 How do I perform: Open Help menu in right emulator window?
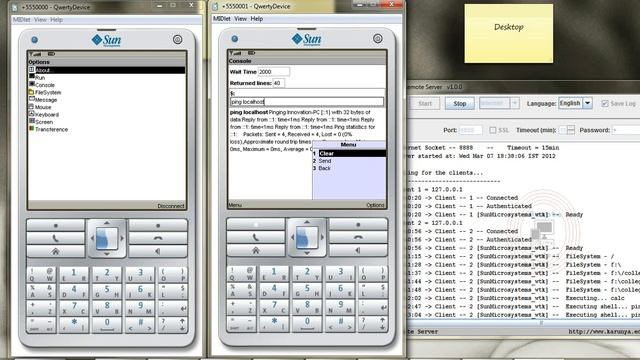257,19
